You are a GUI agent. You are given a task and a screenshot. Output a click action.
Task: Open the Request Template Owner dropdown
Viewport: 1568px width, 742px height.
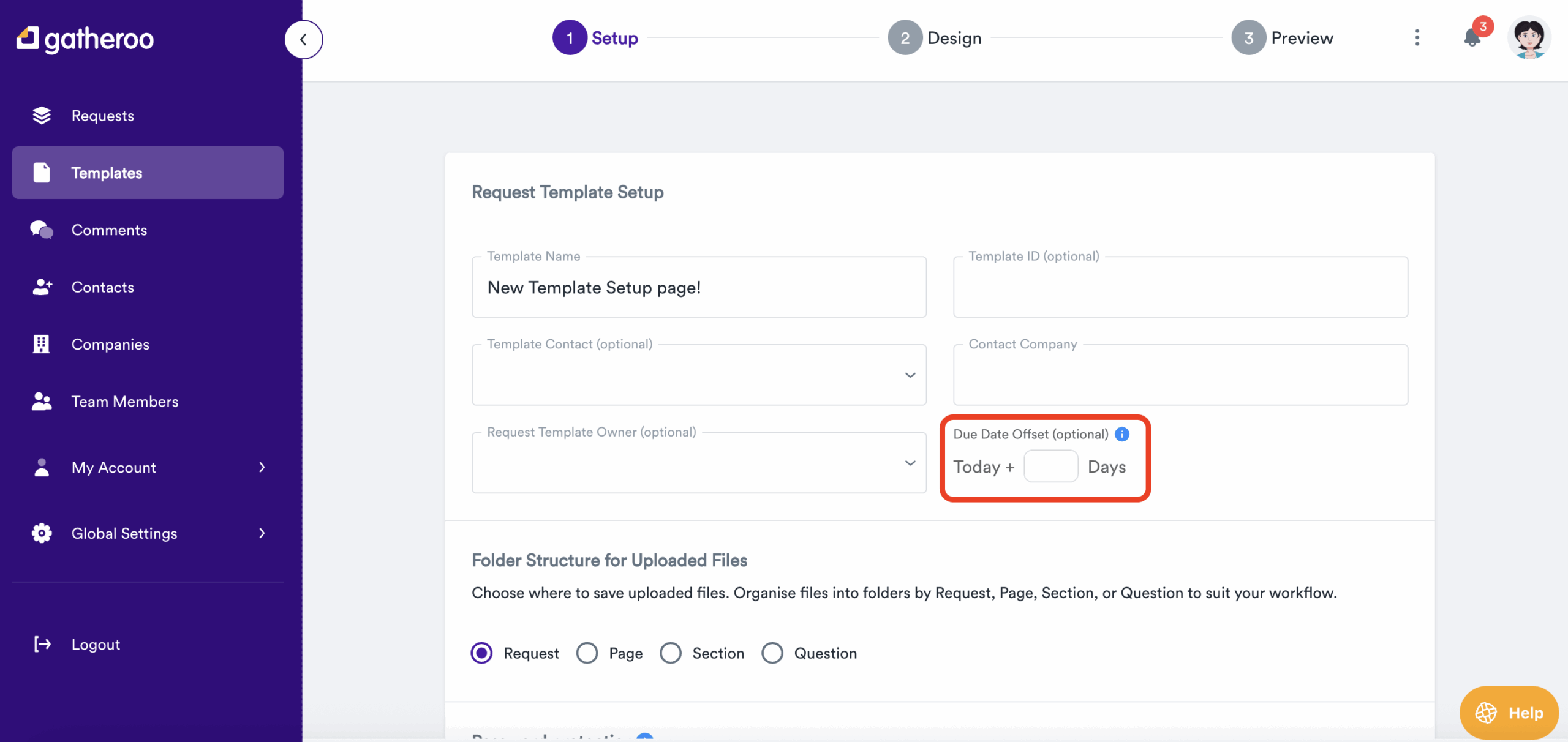click(x=910, y=463)
